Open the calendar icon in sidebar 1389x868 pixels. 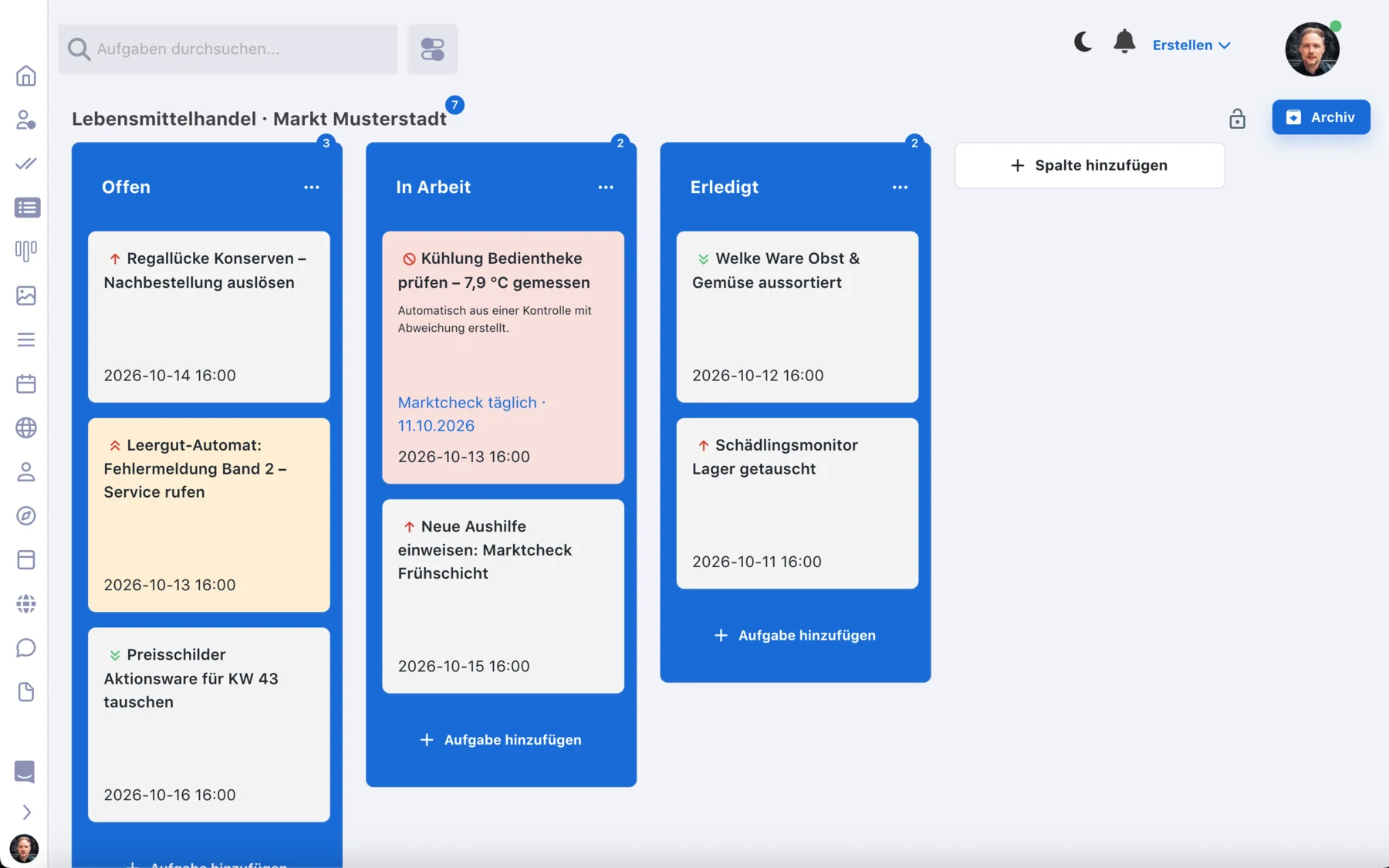click(26, 383)
